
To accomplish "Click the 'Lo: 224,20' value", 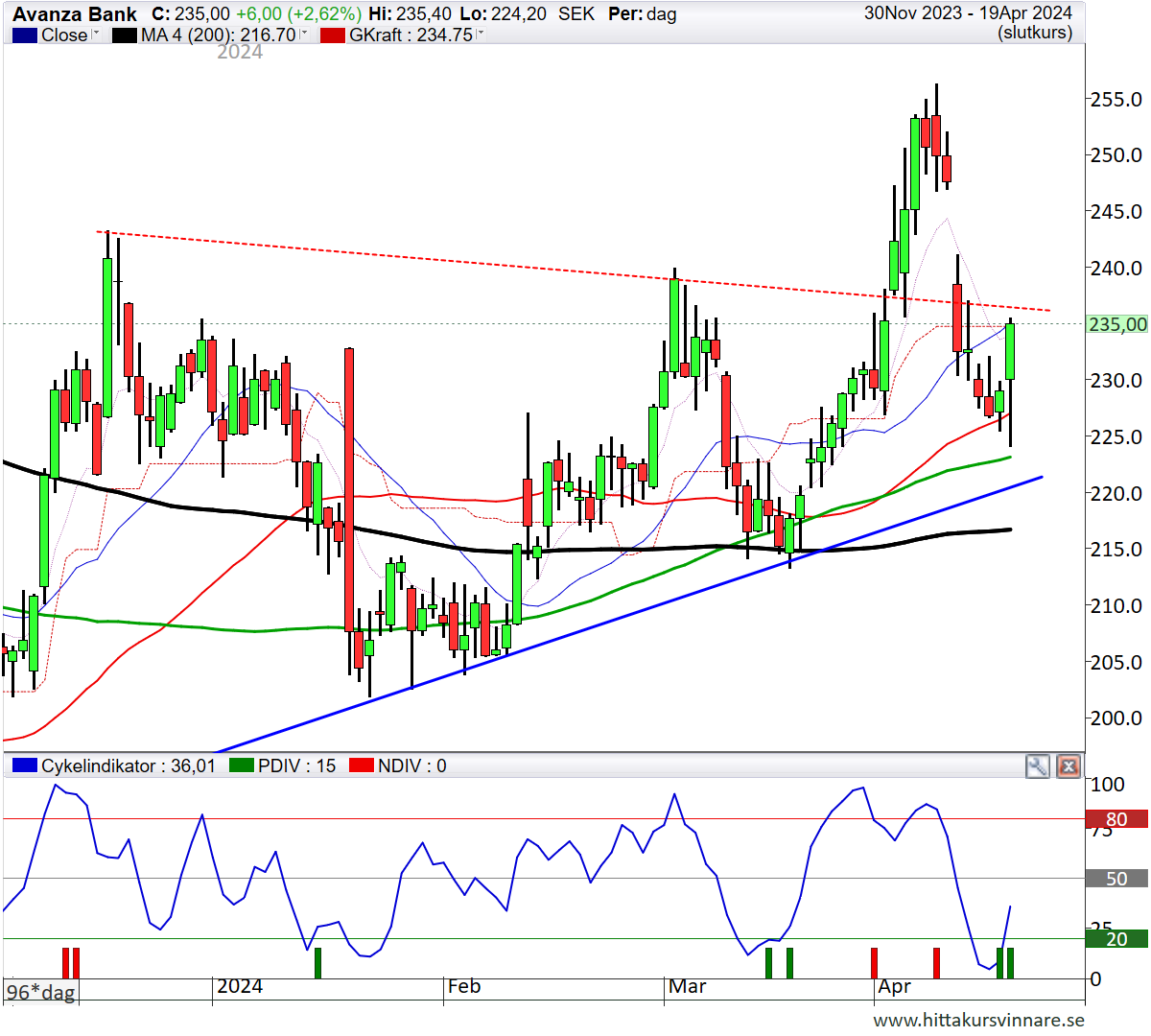I will (504, 14).
